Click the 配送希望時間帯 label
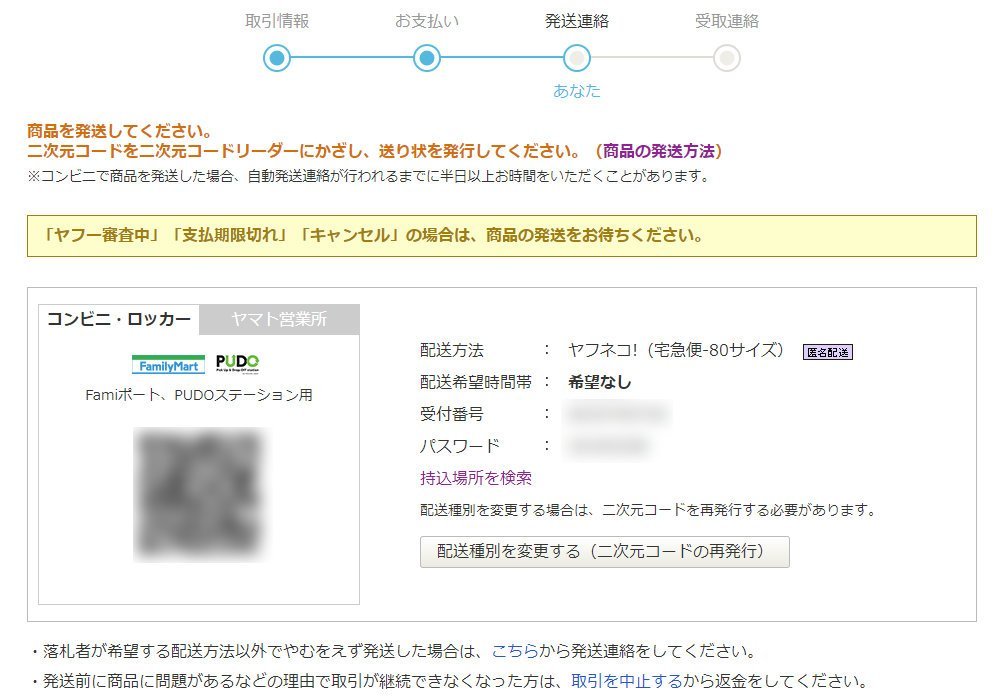The height and width of the screenshot is (700, 1000). click(x=476, y=382)
